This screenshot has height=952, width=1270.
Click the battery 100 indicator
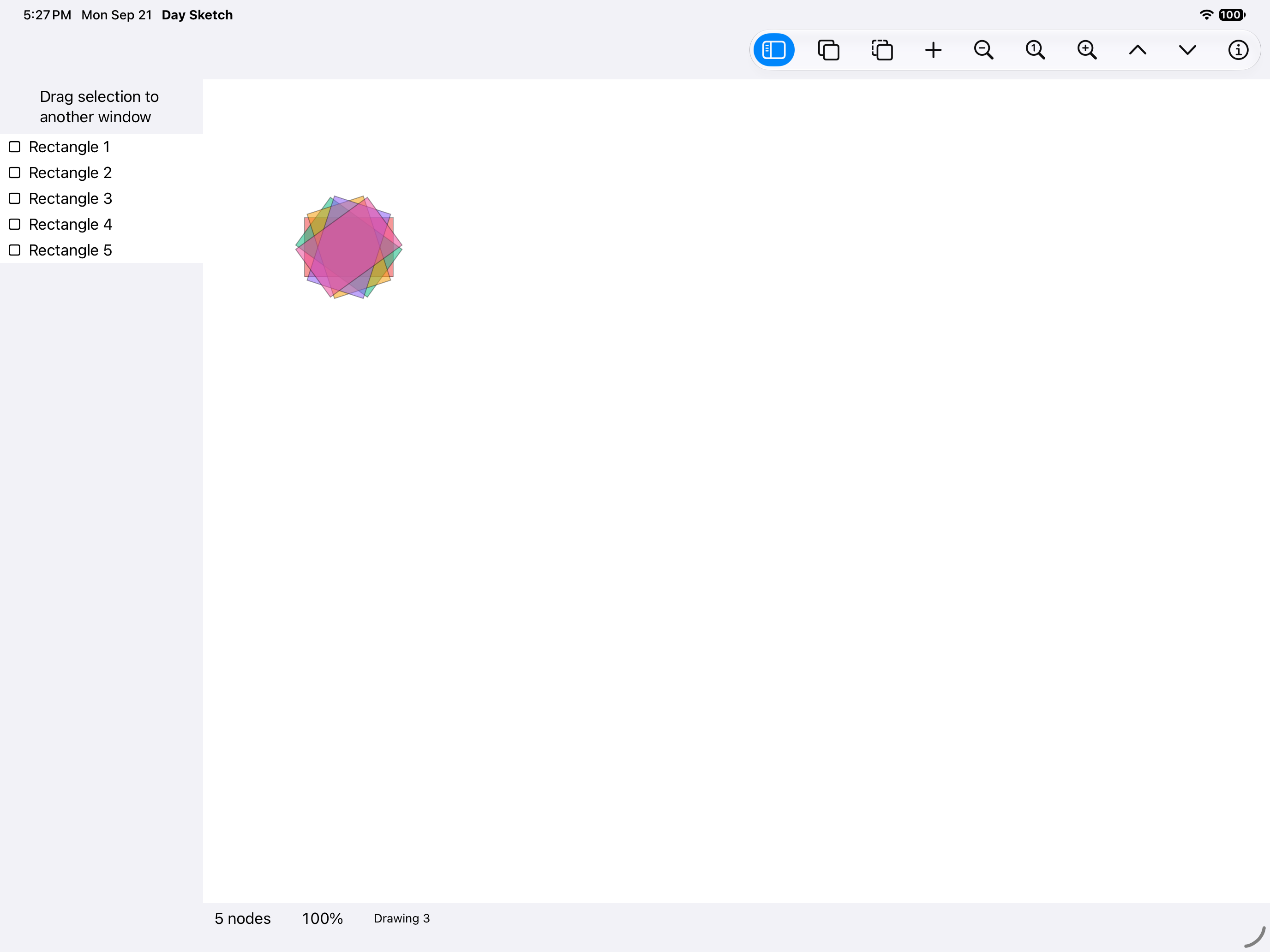(1232, 15)
